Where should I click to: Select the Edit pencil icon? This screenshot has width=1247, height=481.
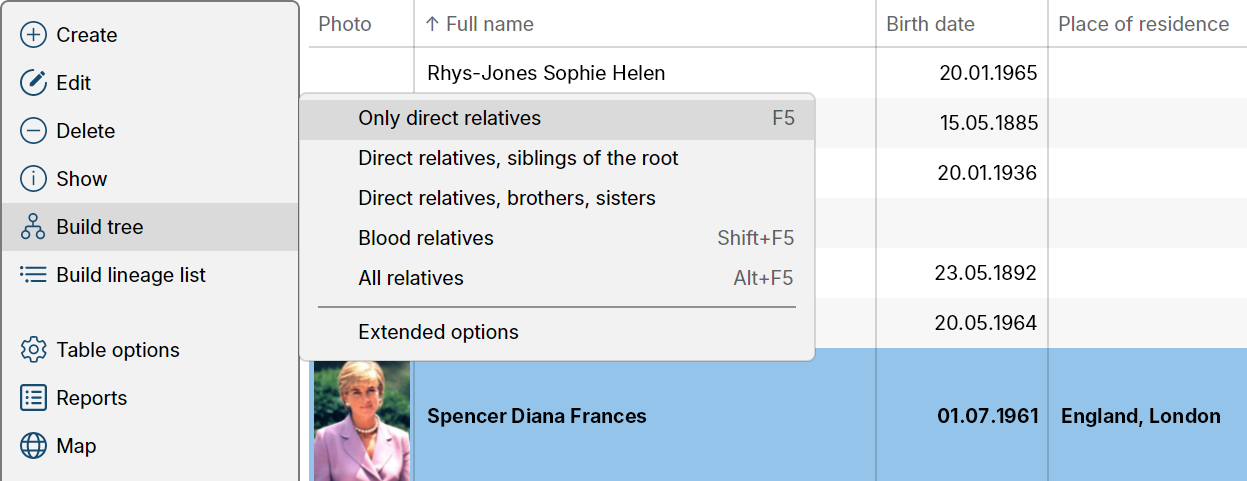coord(34,83)
